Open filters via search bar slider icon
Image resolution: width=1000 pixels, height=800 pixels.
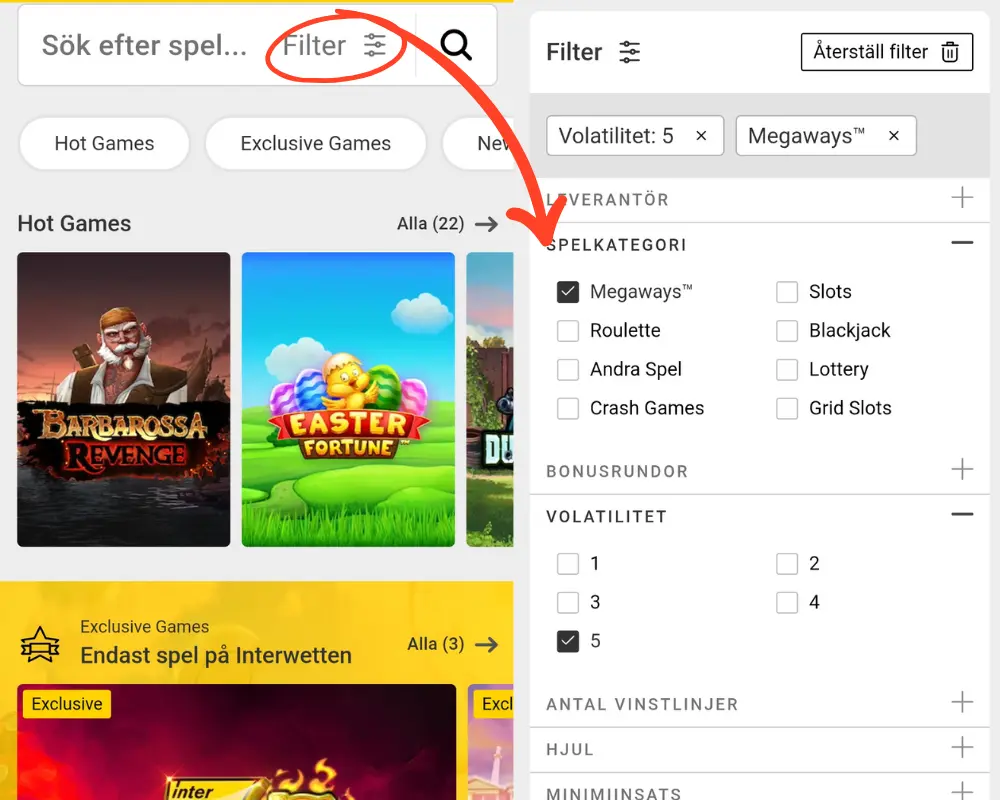tap(375, 45)
